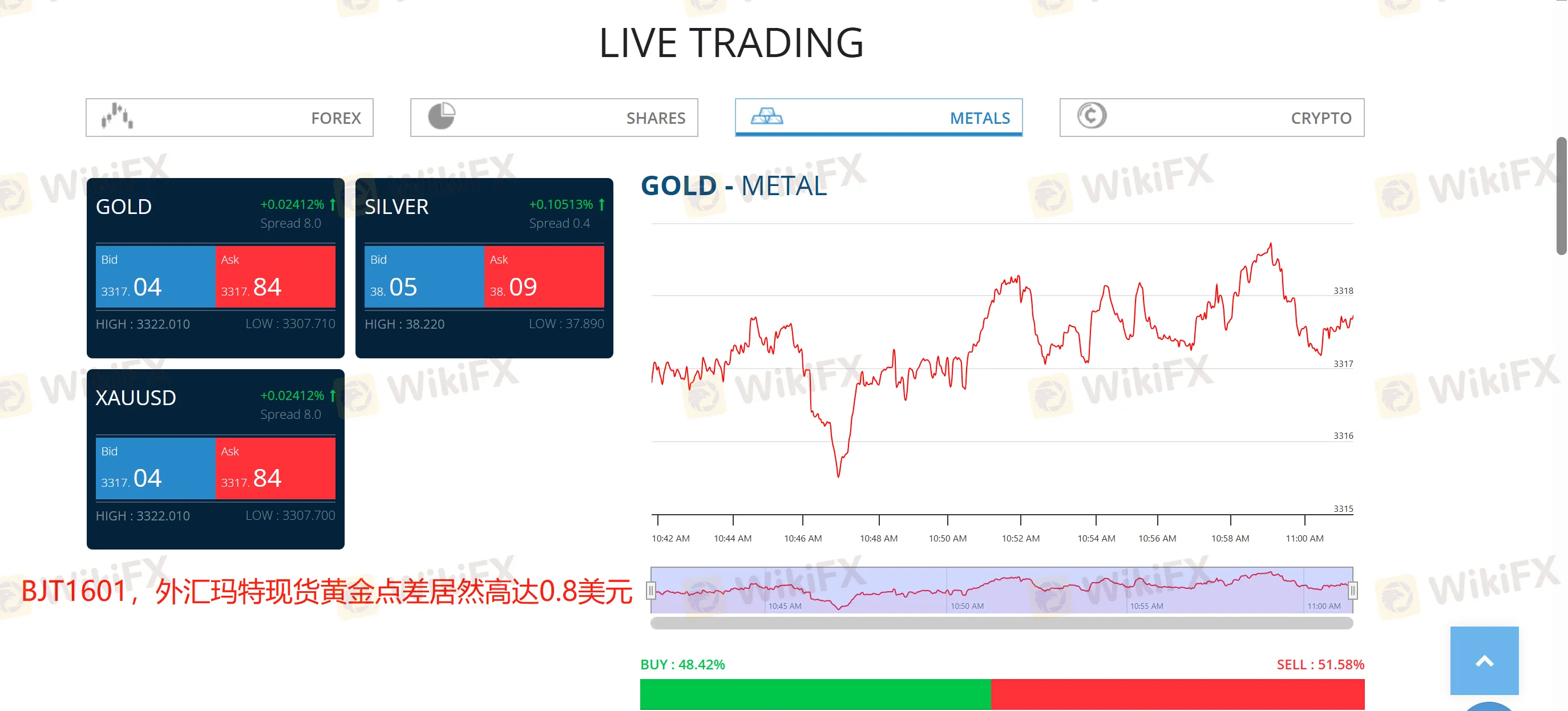The width and height of the screenshot is (1568, 711).
Task: Select the SILVER instrument card title
Action: tap(396, 207)
